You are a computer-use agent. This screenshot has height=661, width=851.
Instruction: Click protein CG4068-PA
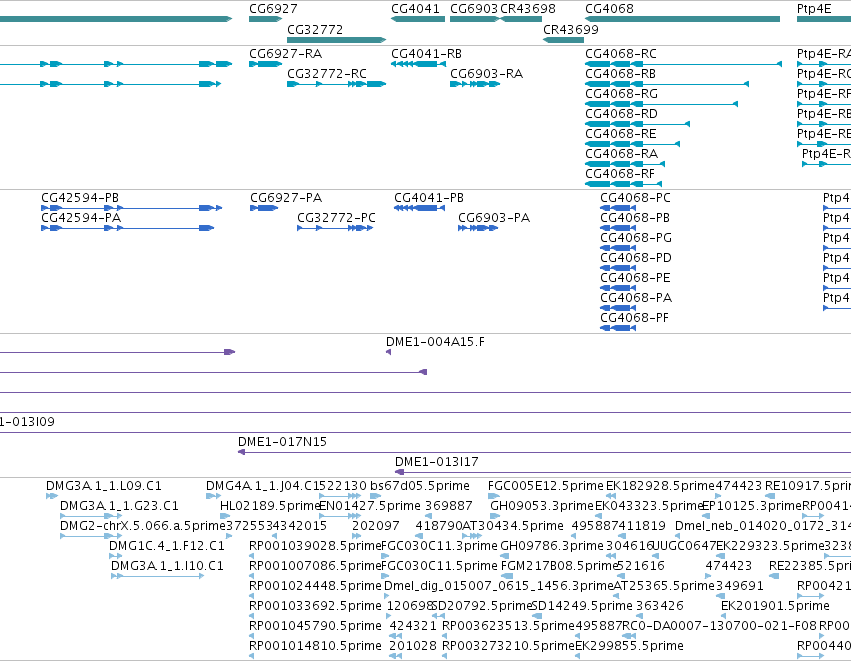(x=618, y=308)
